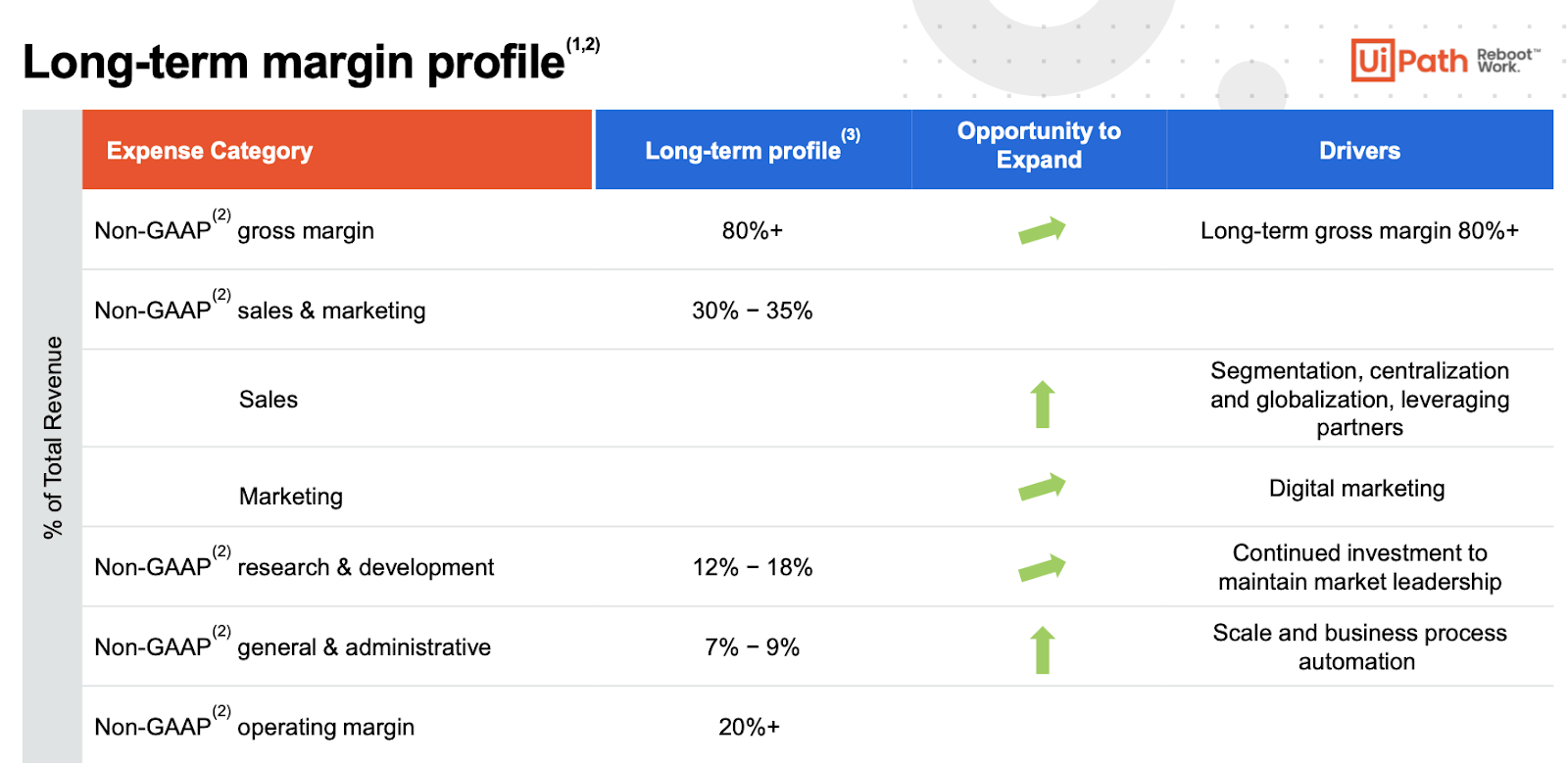Click the upward arrow in general & administrative row
The height and width of the screenshot is (763, 1568).
(1043, 649)
